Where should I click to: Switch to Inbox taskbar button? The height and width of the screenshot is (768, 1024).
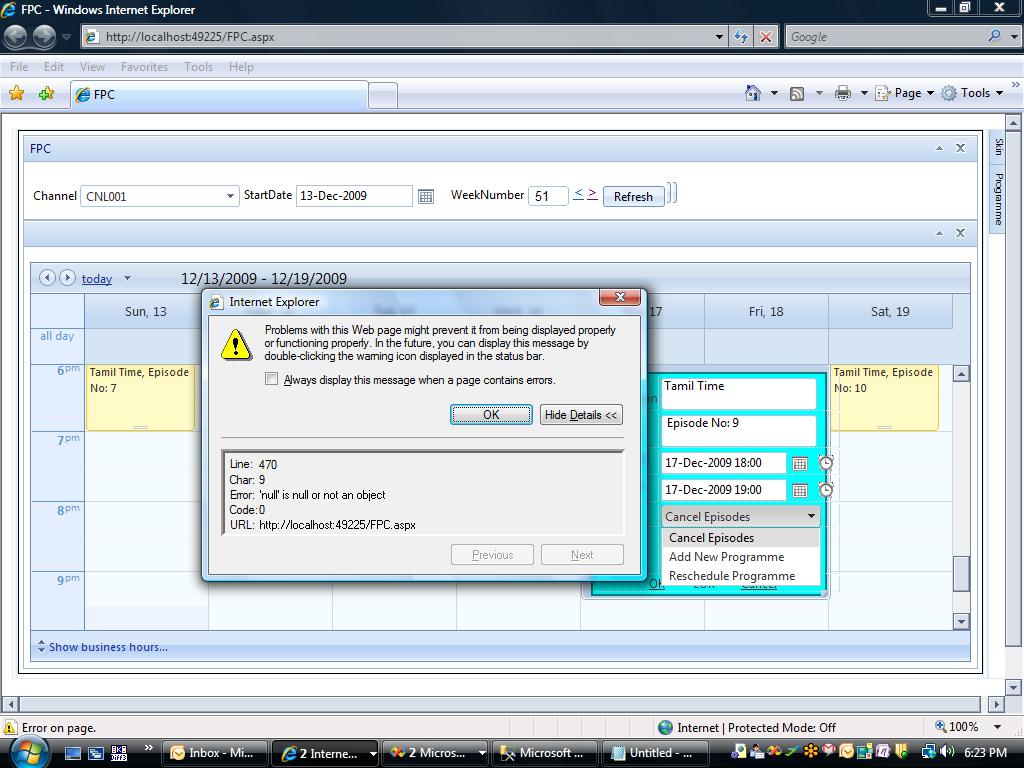(214, 753)
